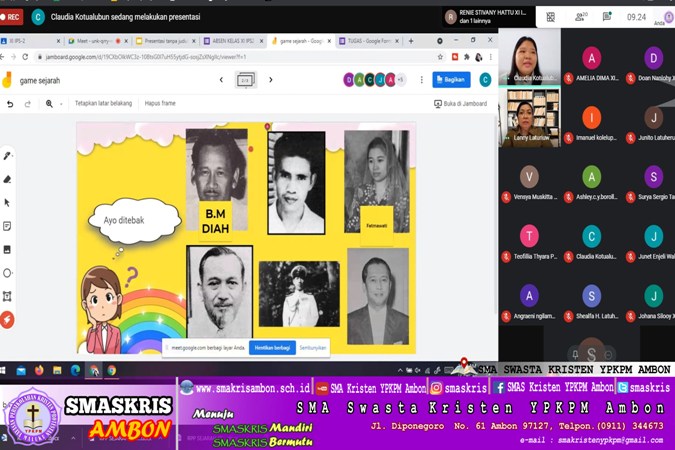Image resolution: width=675 pixels, height=450 pixels.
Task: Click Hapus frame
Action: 160,103
